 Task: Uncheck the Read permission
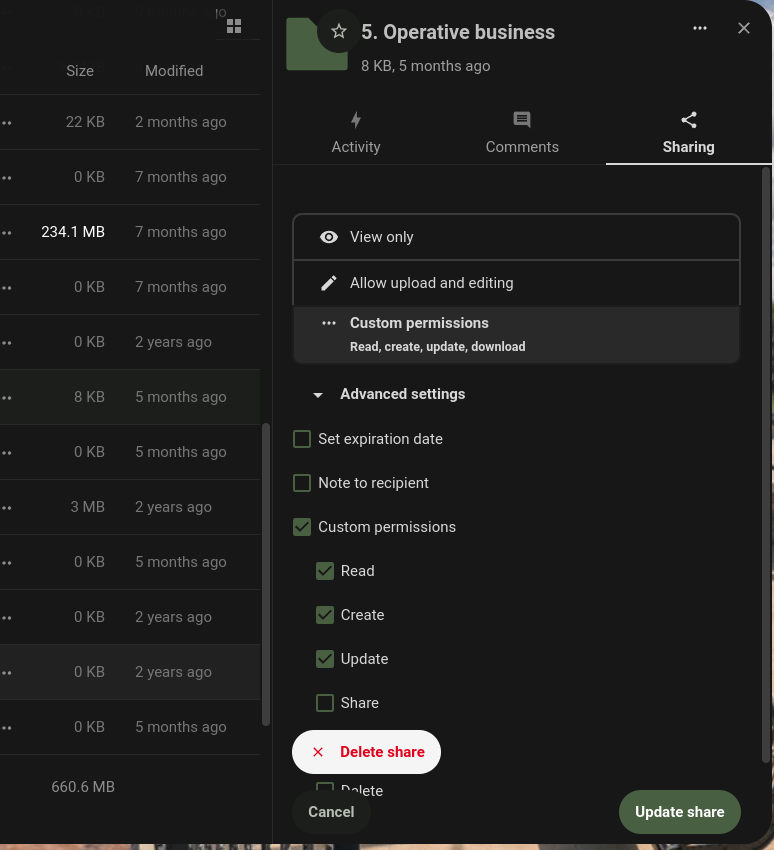(325, 571)
